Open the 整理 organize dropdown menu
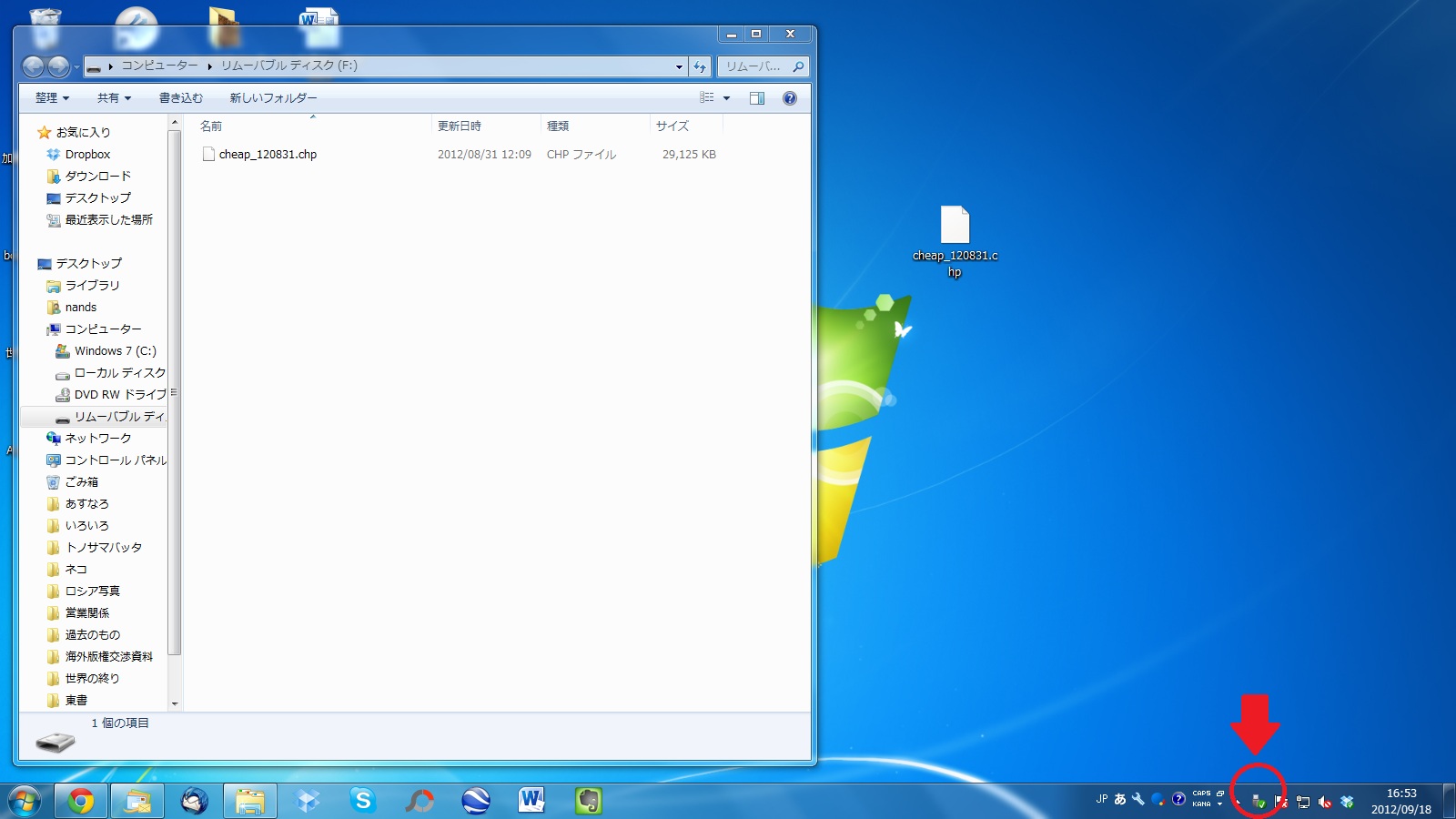 click(x=52, y=98)
